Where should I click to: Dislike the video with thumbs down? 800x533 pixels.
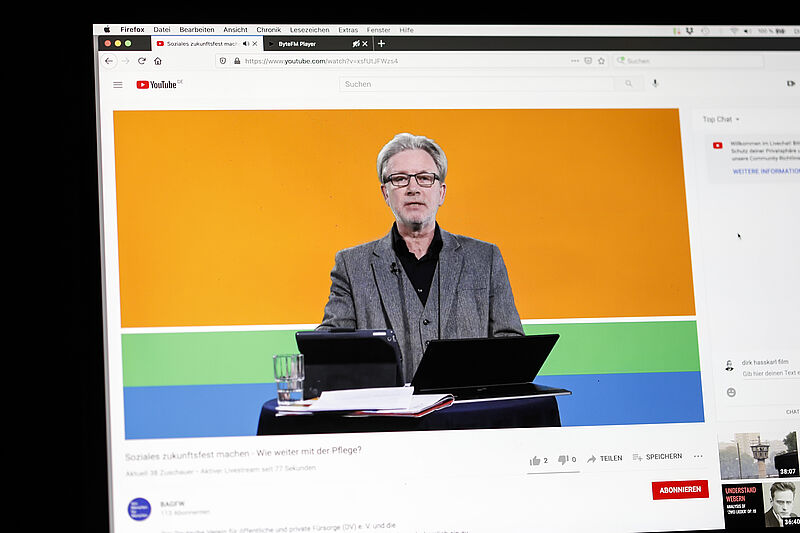pyautogui.click(x=567, y=460)
